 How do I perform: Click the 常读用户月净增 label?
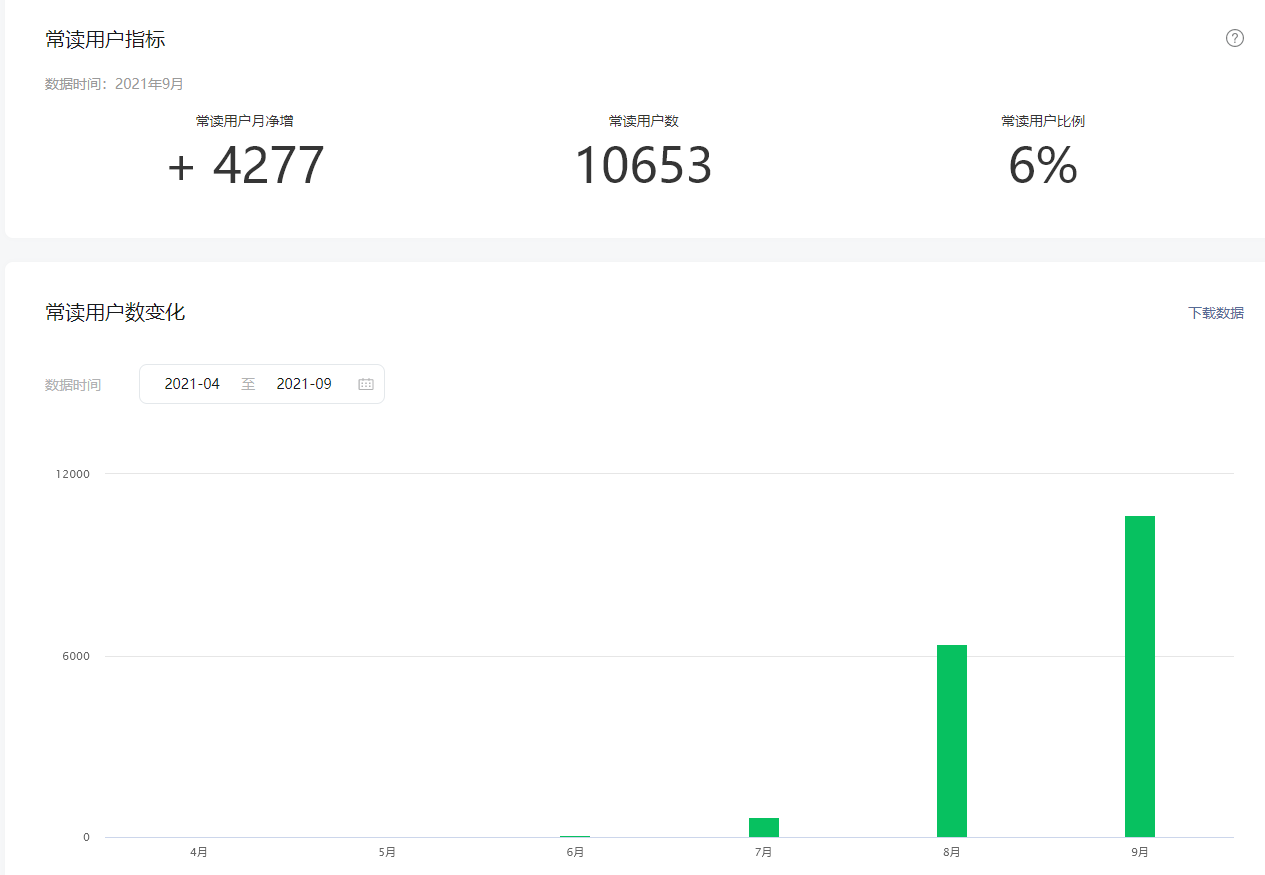point(245,121)
